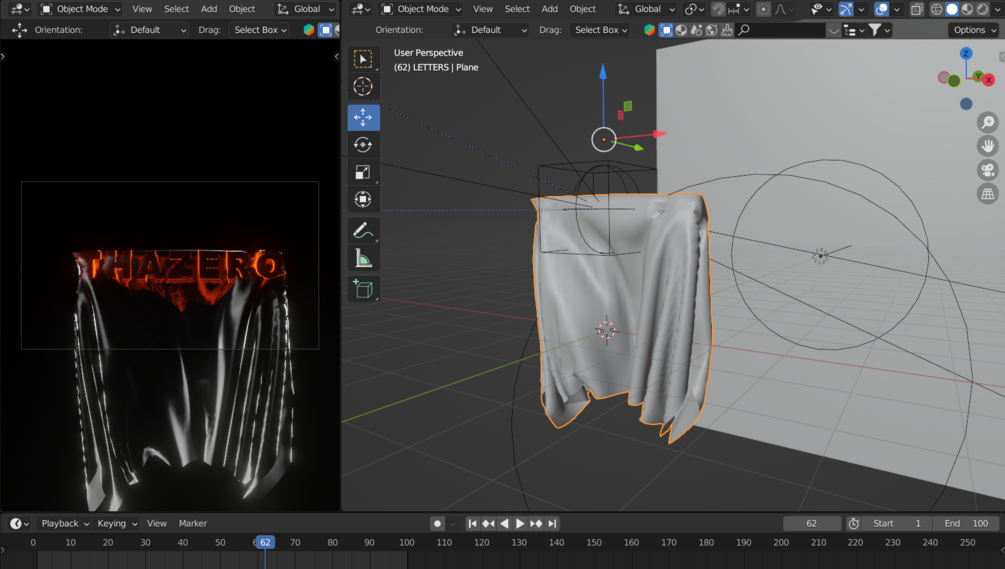
Task: Toggle the snap magnet in right viewport
Action: click(718, 9)
